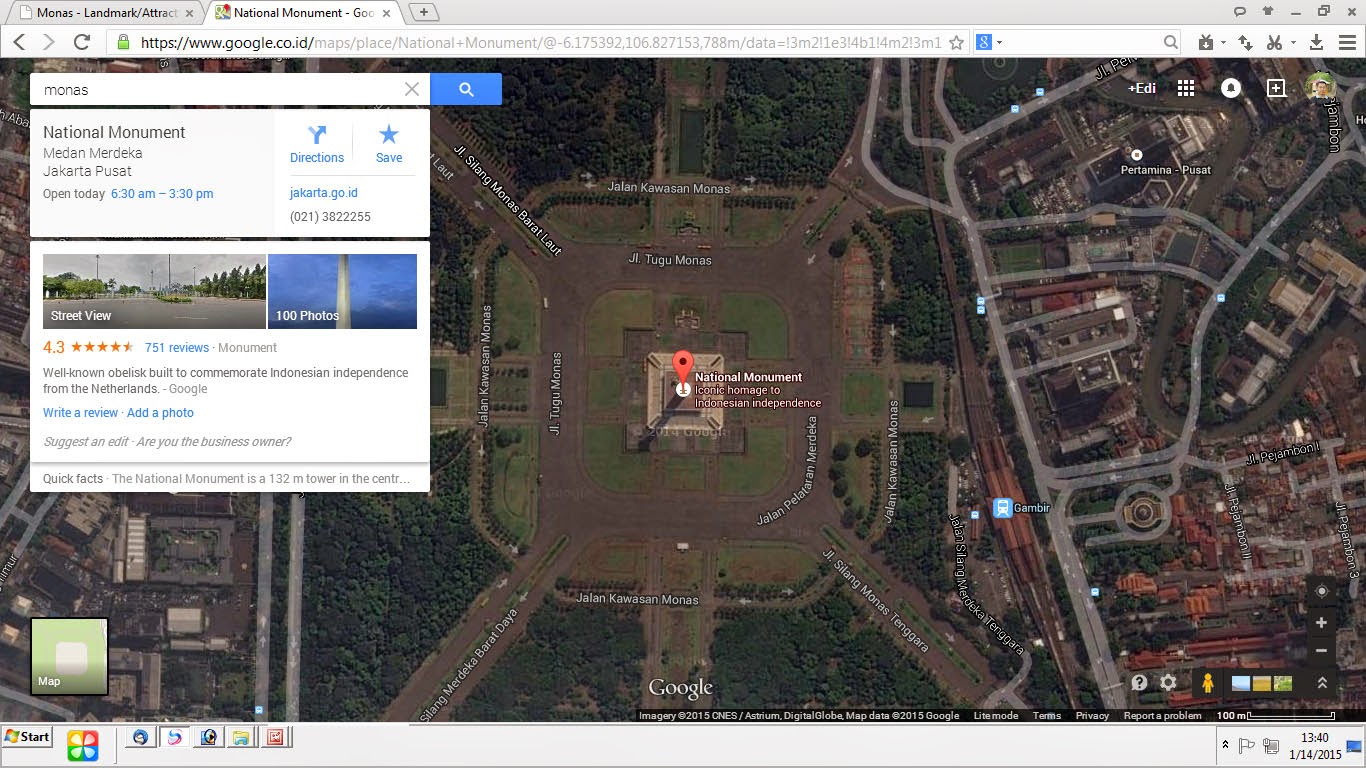Click the 751 reviews link

(177, 347)
